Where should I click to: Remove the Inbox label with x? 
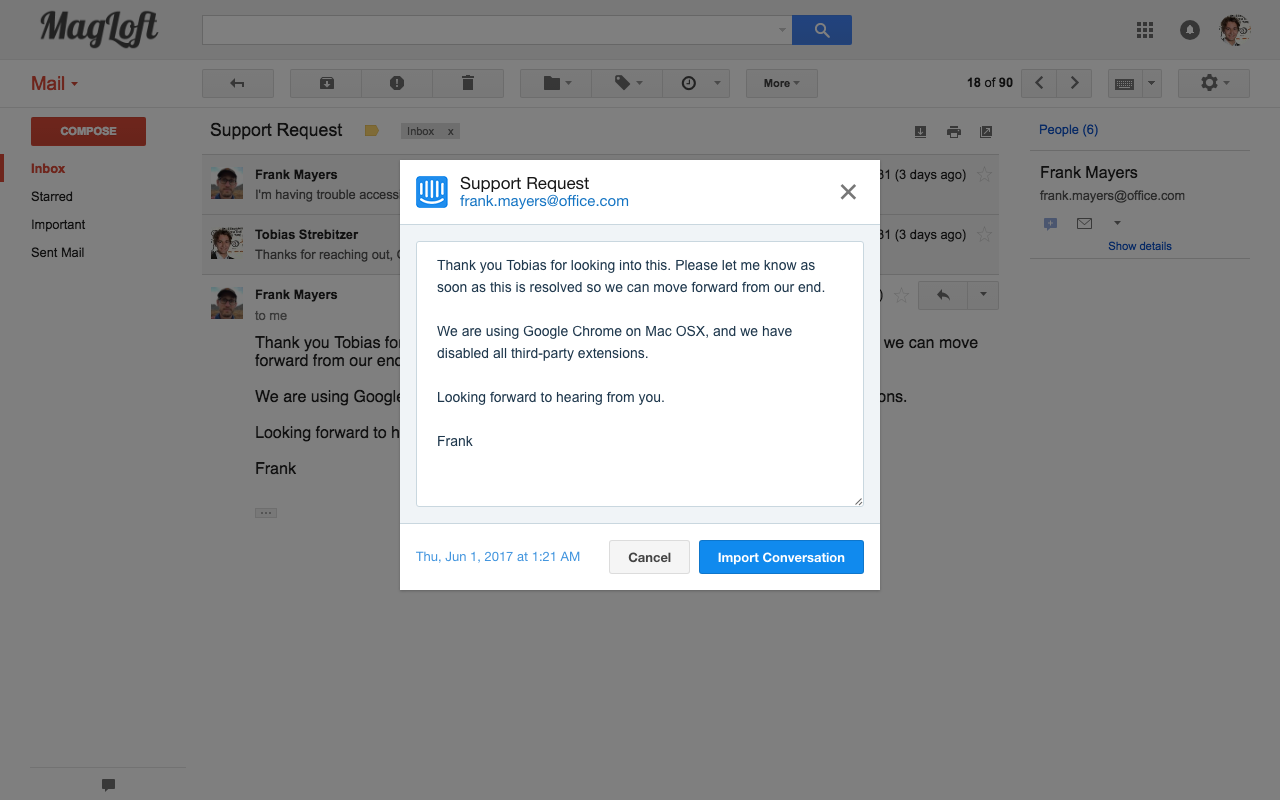click(x=450, y=131)
